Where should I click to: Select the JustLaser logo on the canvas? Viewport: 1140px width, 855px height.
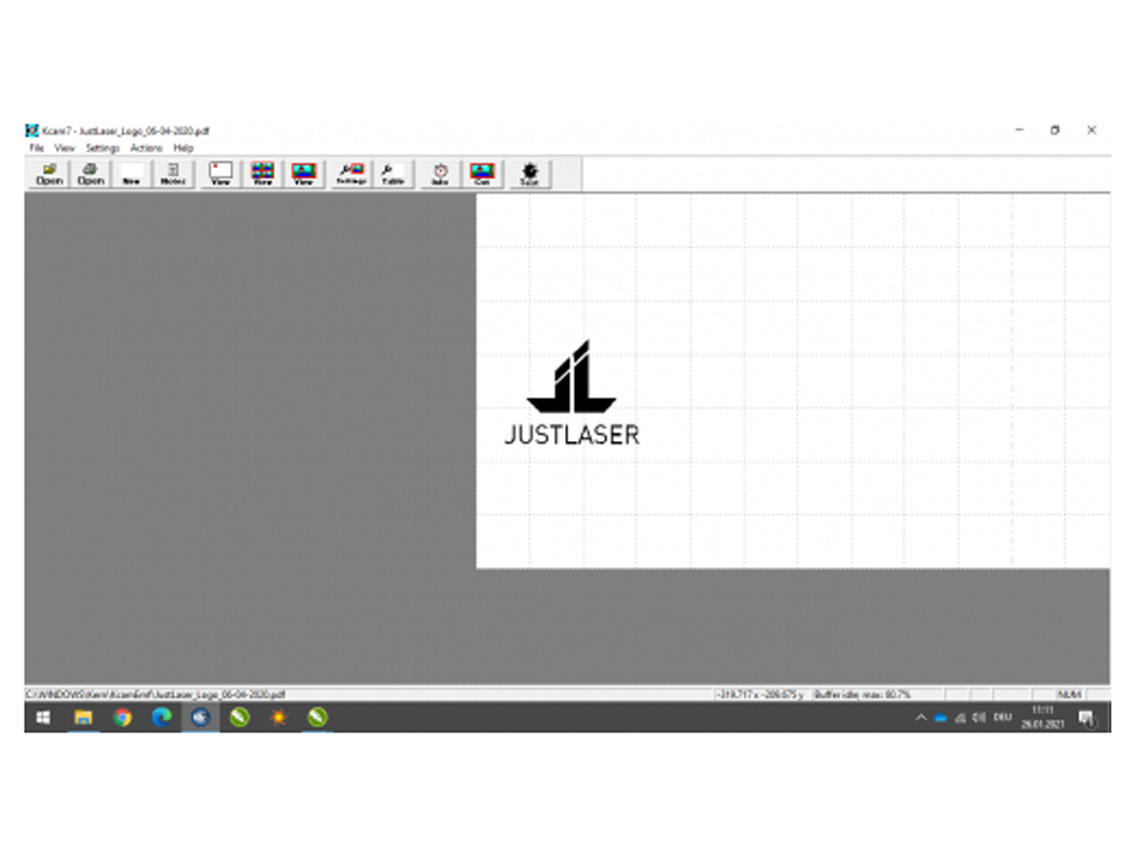[571, 392]
